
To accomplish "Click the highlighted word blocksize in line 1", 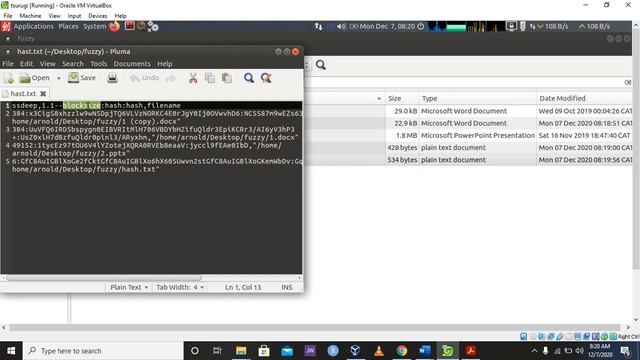I will (x=82, y=105).
